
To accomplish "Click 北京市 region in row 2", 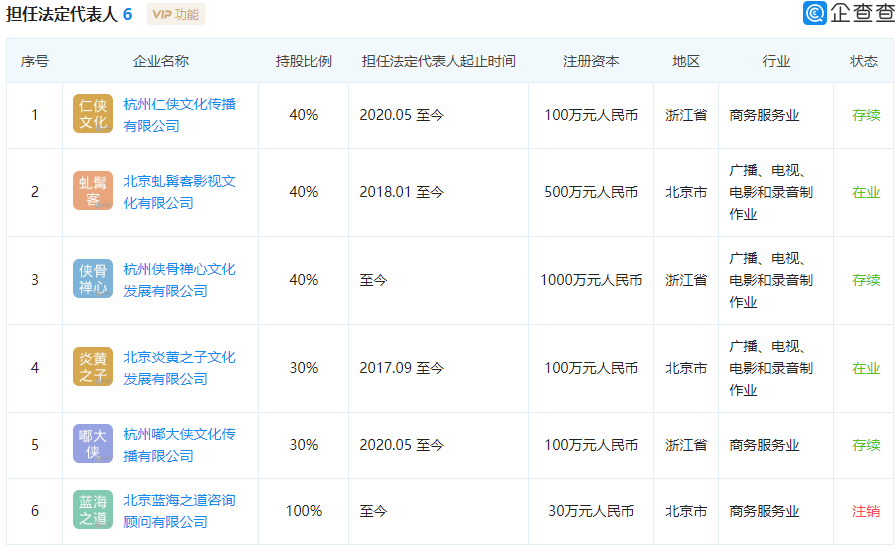I will point(686,192).
